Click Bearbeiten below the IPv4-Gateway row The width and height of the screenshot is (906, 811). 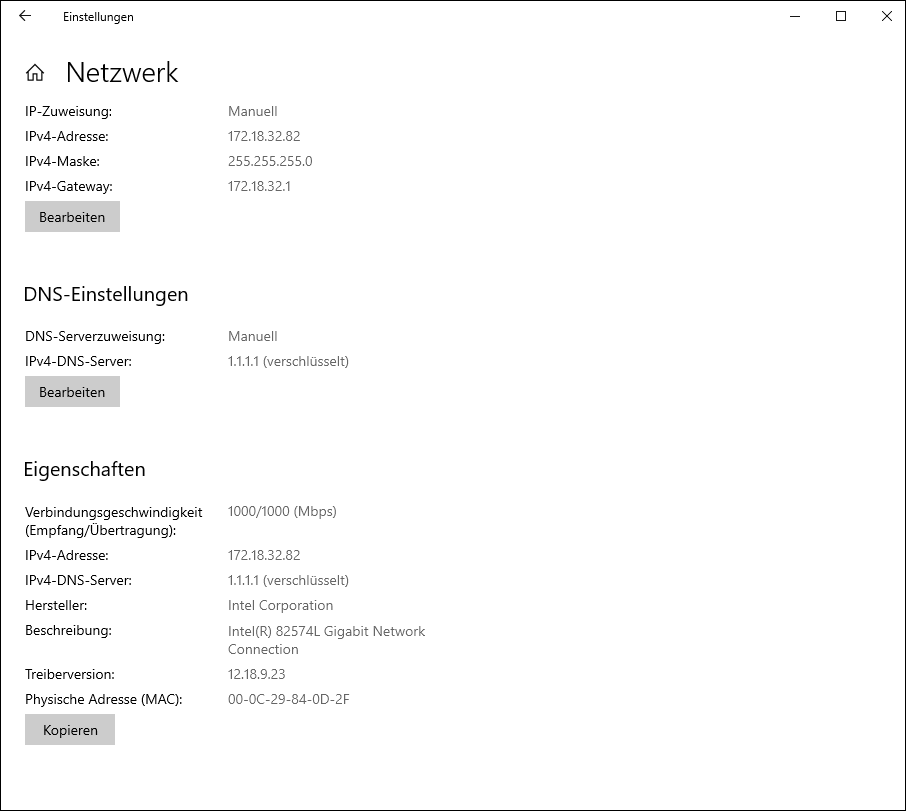pos(72,217)
